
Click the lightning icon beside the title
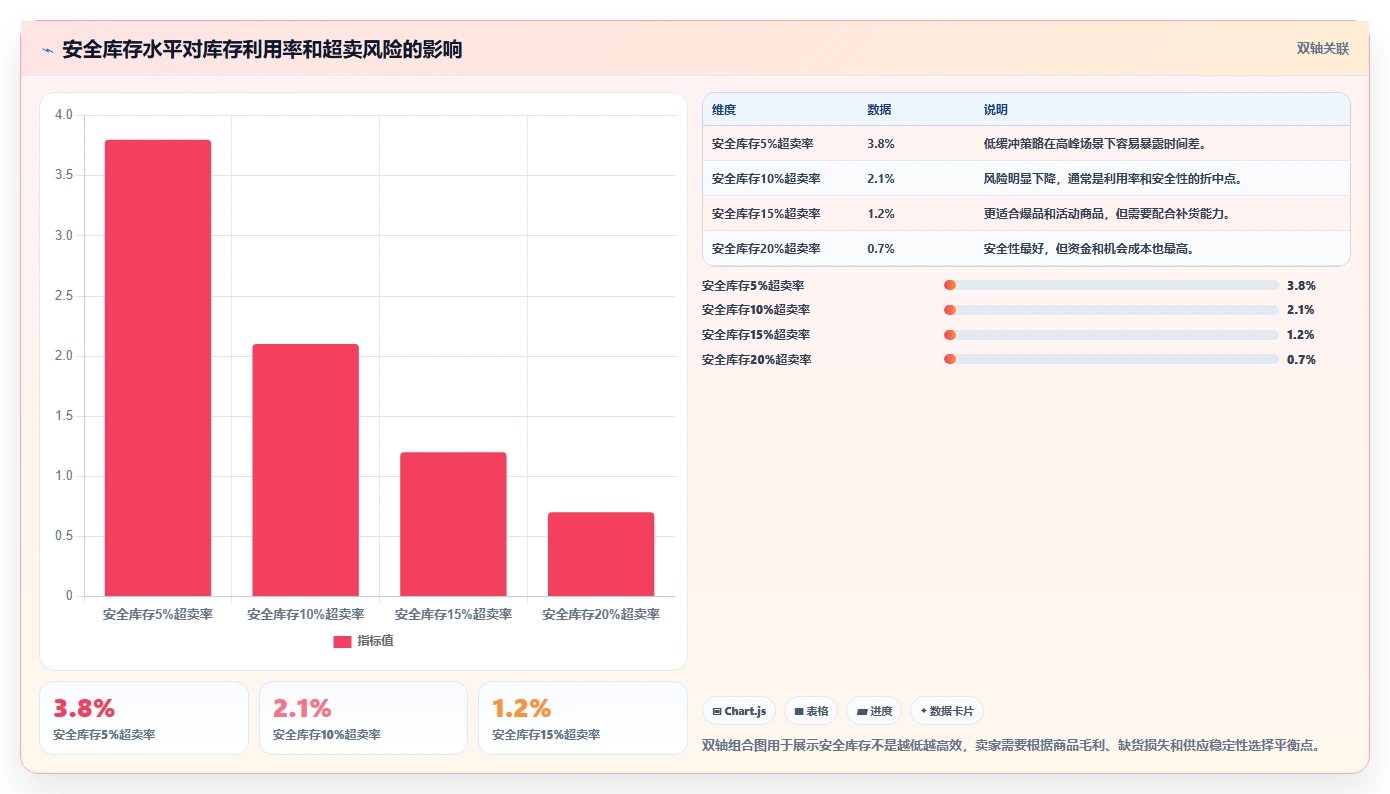[x=47, y=50]
